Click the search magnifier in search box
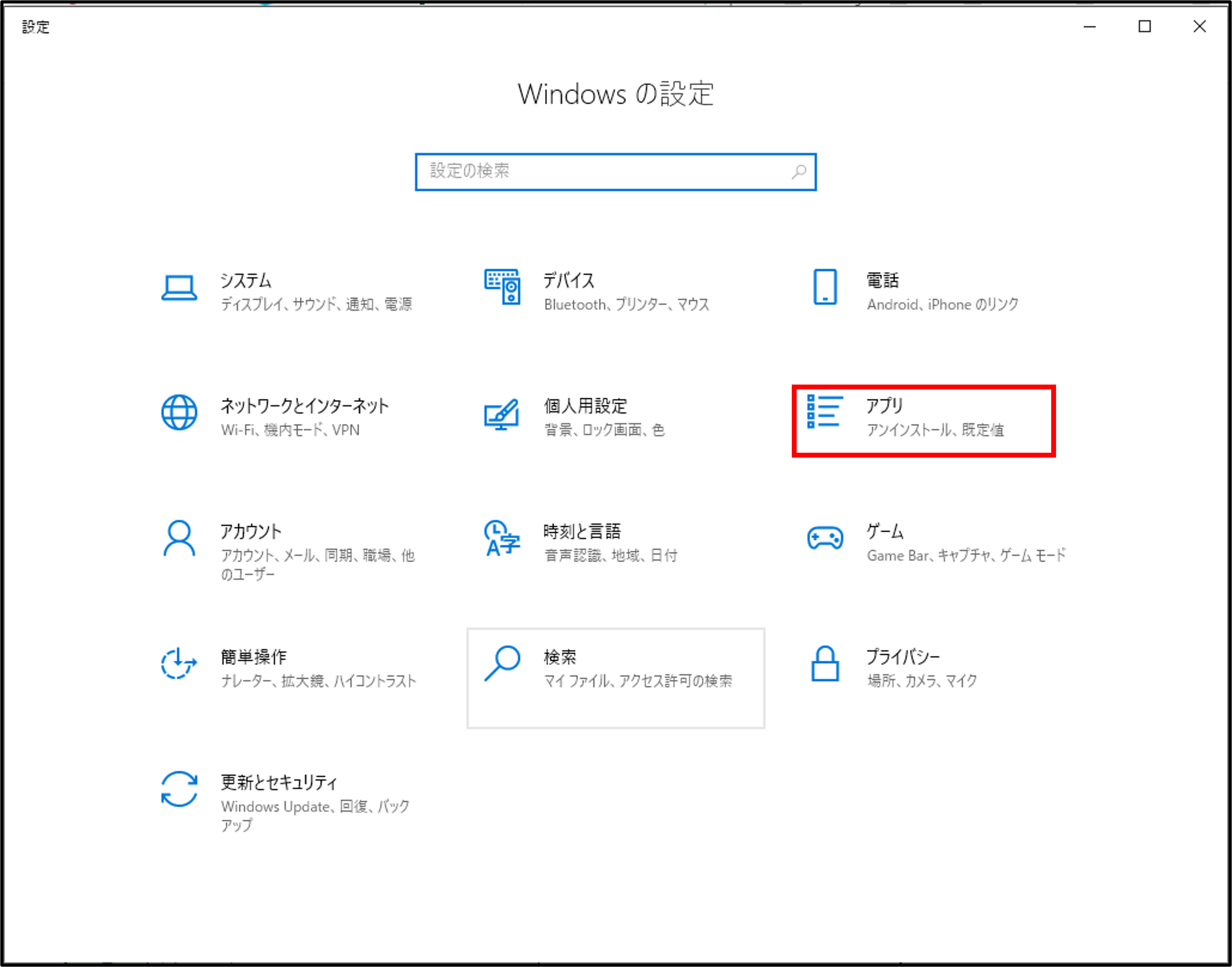 799,171
